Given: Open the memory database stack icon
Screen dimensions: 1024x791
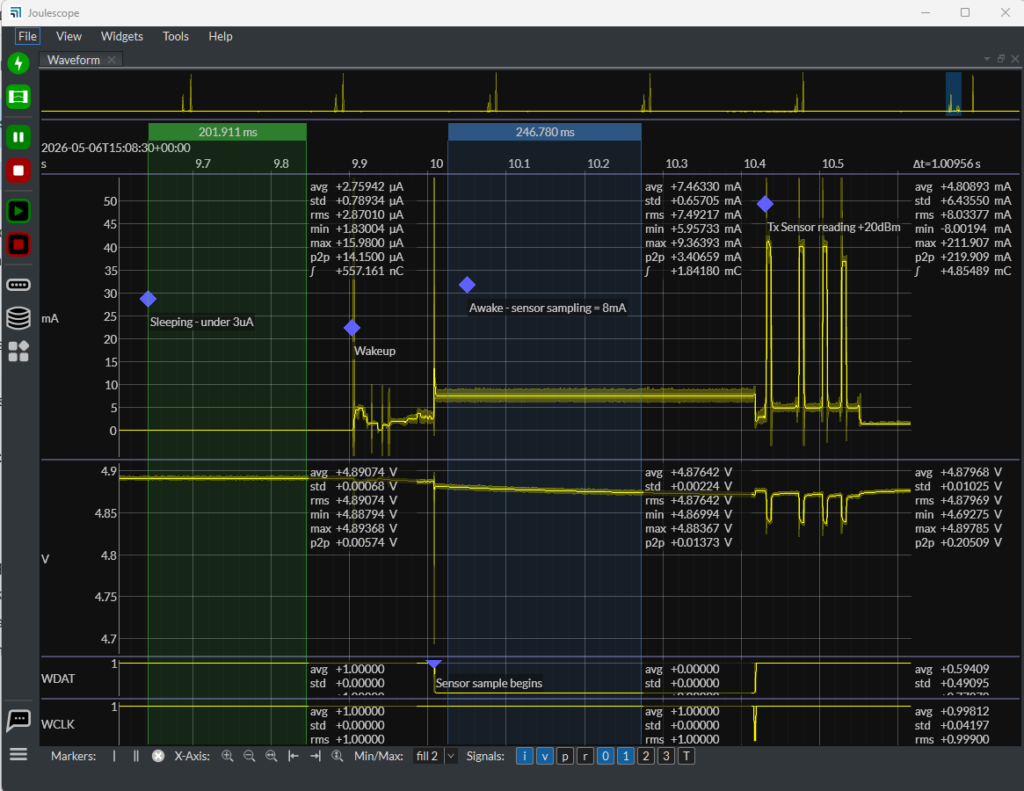Looking at the screenshot, I should 18,318.
